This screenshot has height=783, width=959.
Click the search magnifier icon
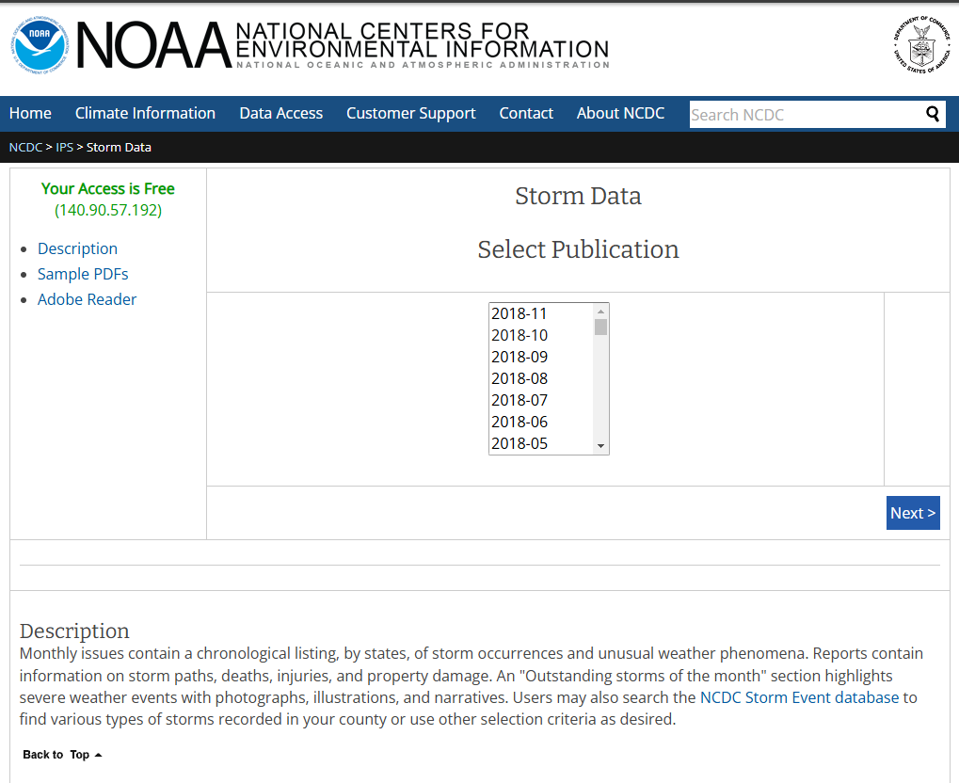(x=932, y=114)
